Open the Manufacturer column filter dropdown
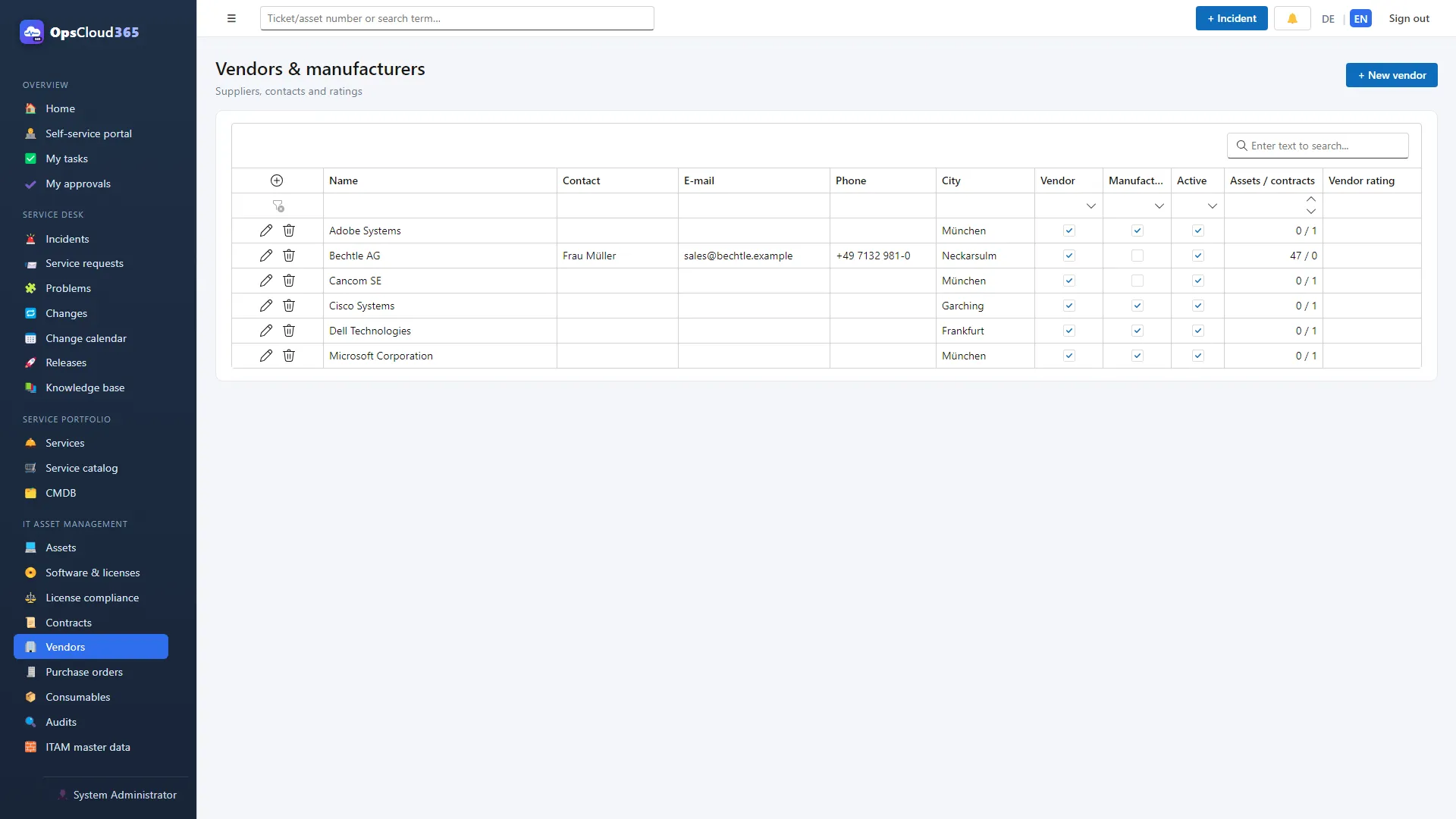 (1159, 206)
